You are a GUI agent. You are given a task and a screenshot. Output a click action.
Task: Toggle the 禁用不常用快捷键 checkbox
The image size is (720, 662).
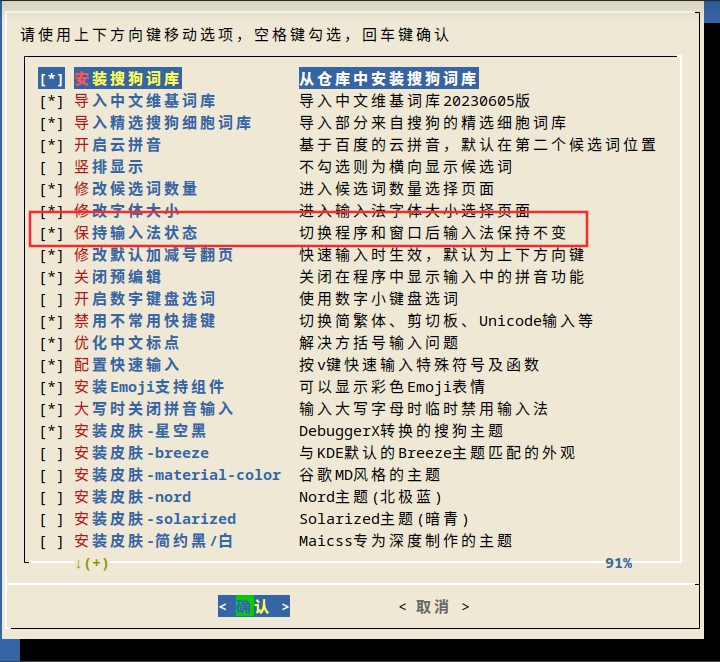coord(51,321)
